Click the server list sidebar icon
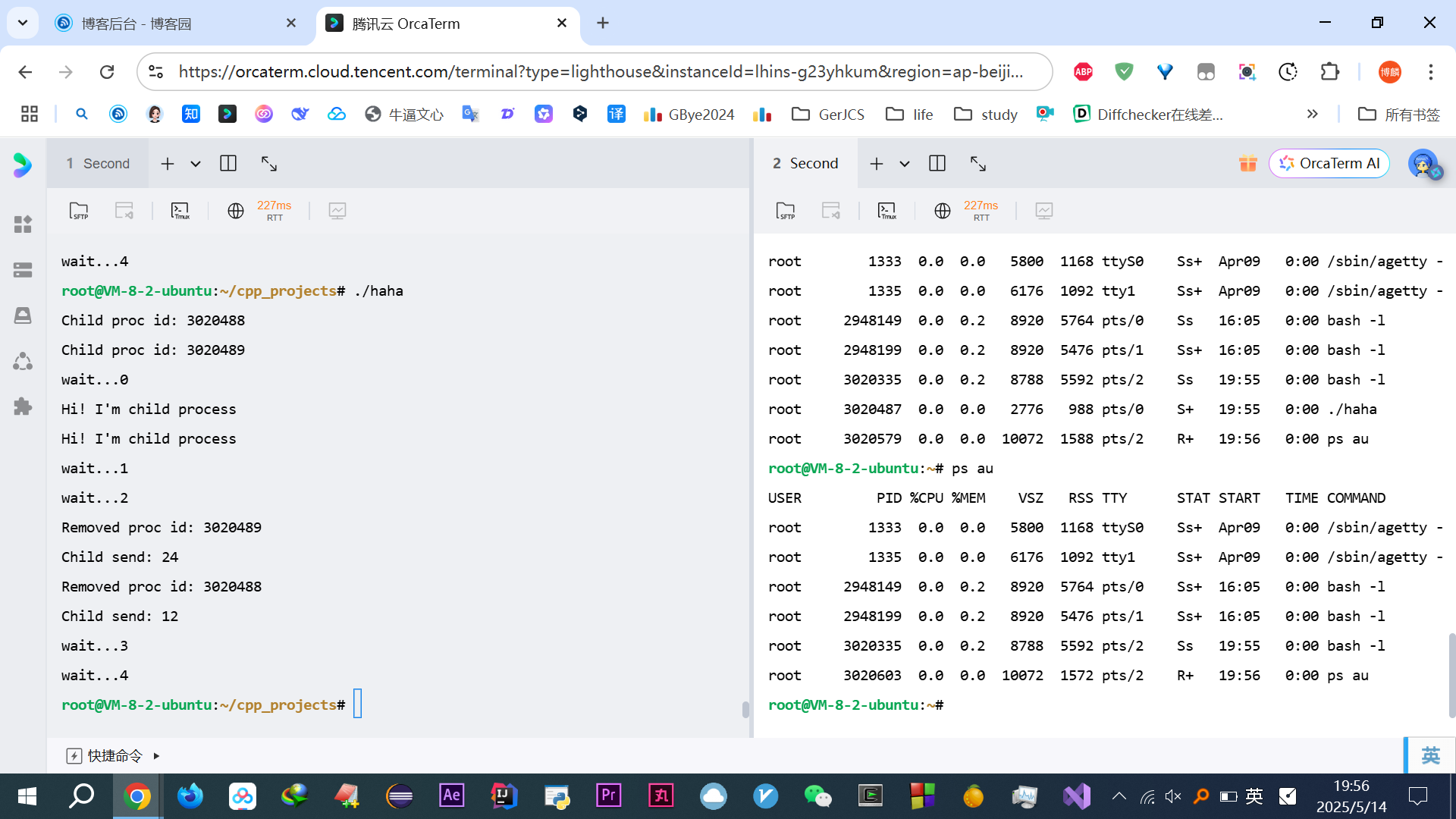Viewport: 1456px width, 819px height. pos(23,270)
